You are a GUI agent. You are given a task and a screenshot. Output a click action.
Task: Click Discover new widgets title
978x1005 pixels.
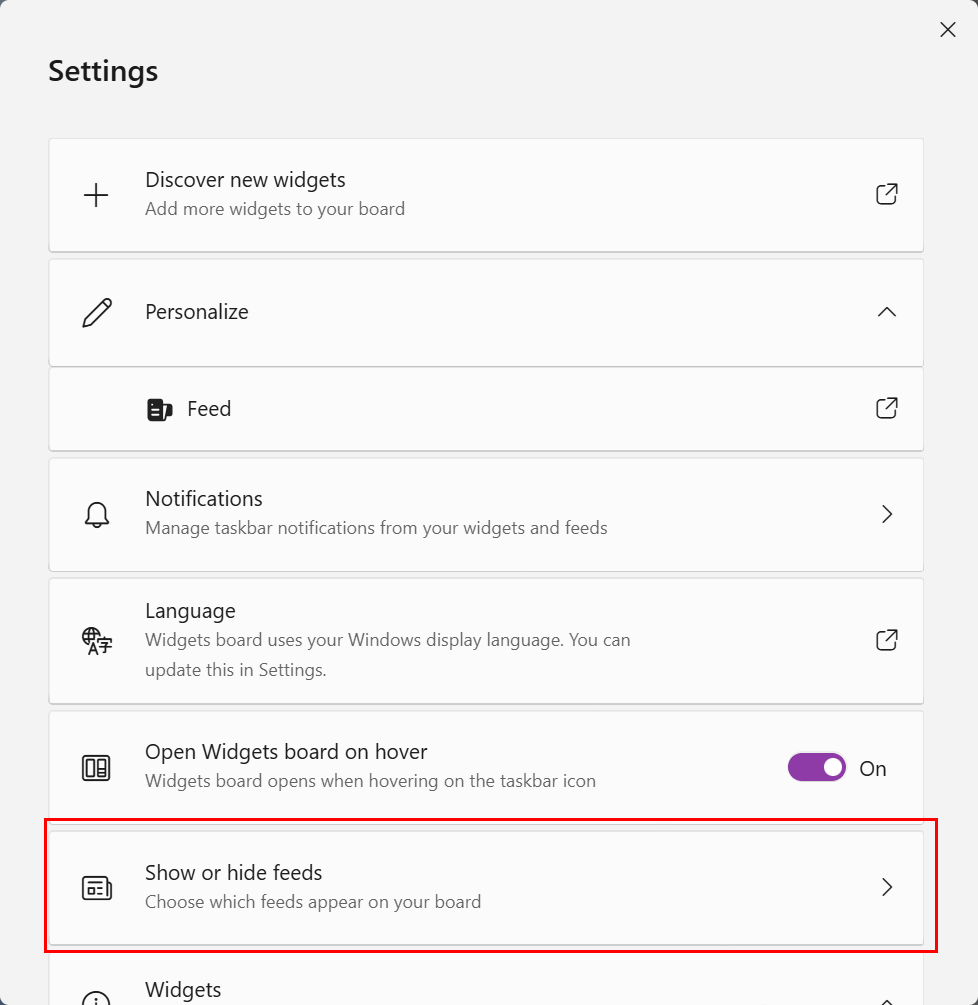[245, 180]
